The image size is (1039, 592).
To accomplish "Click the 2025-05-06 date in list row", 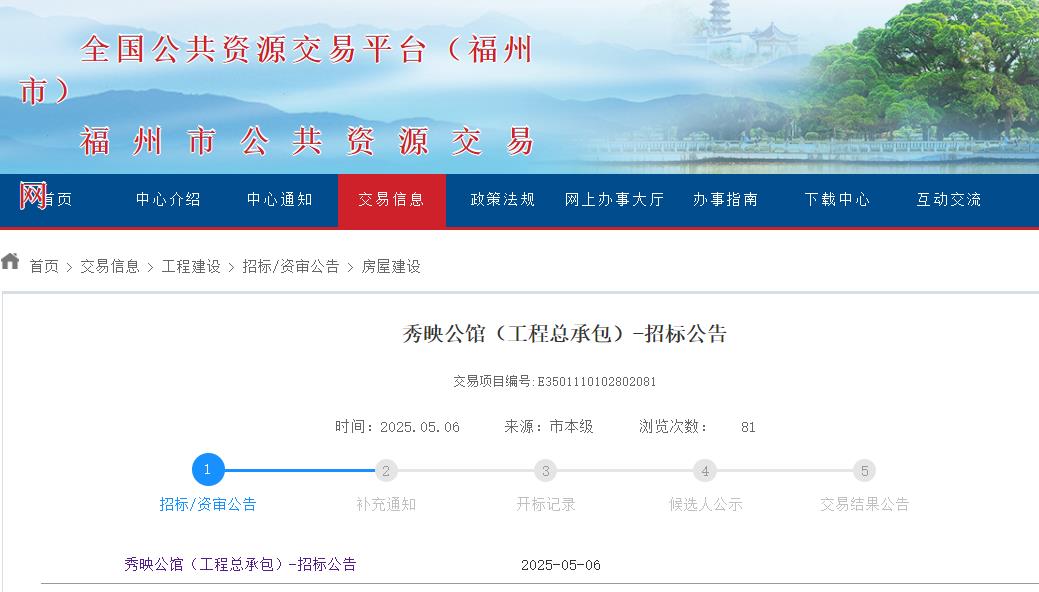I will click(561, 565).
